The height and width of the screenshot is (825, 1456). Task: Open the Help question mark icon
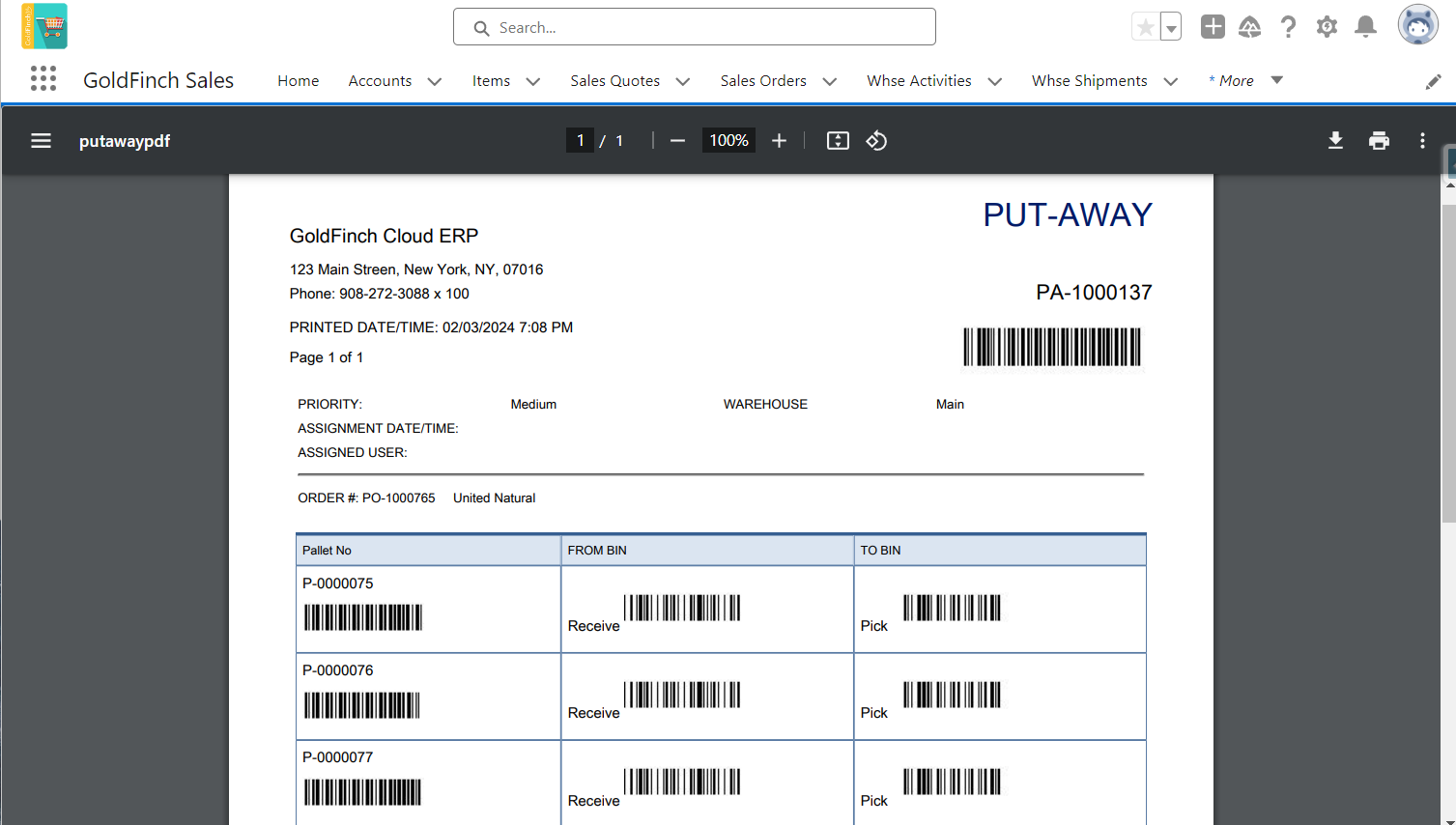1288,27
